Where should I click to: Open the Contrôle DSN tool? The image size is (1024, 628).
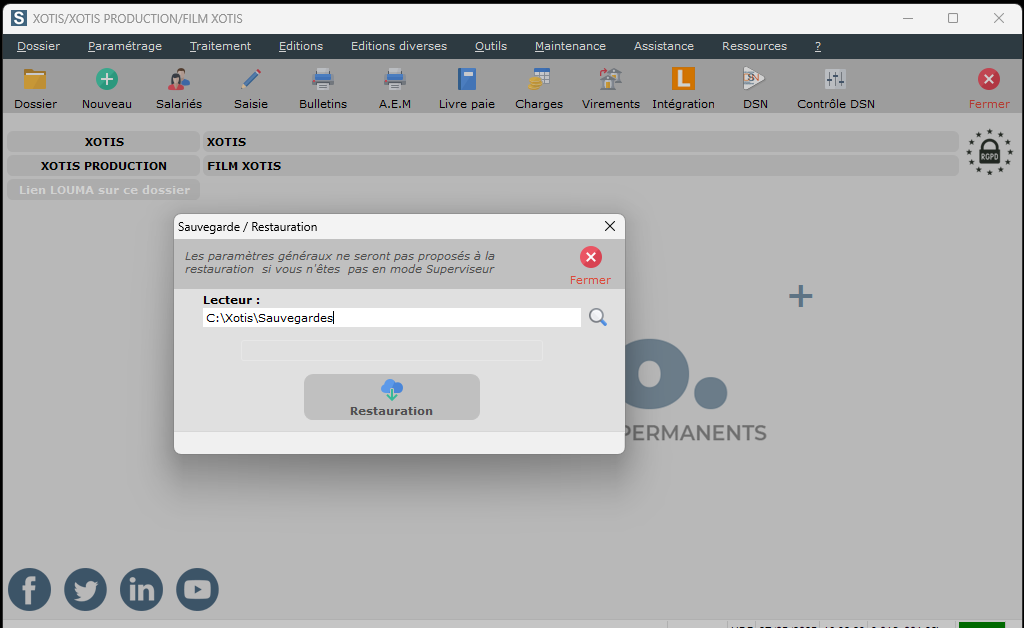click(836, 89)
